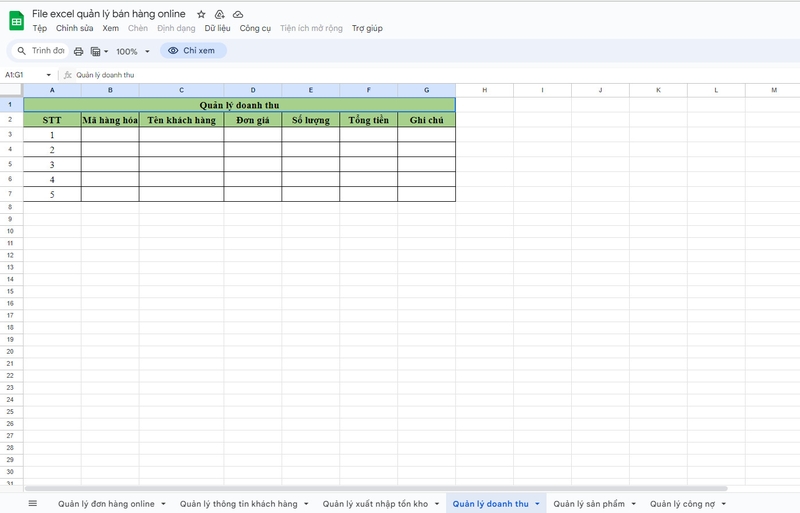The image size is (800, 513).
Task: Open the name box dropdown arrow
Action: (48, 75)
